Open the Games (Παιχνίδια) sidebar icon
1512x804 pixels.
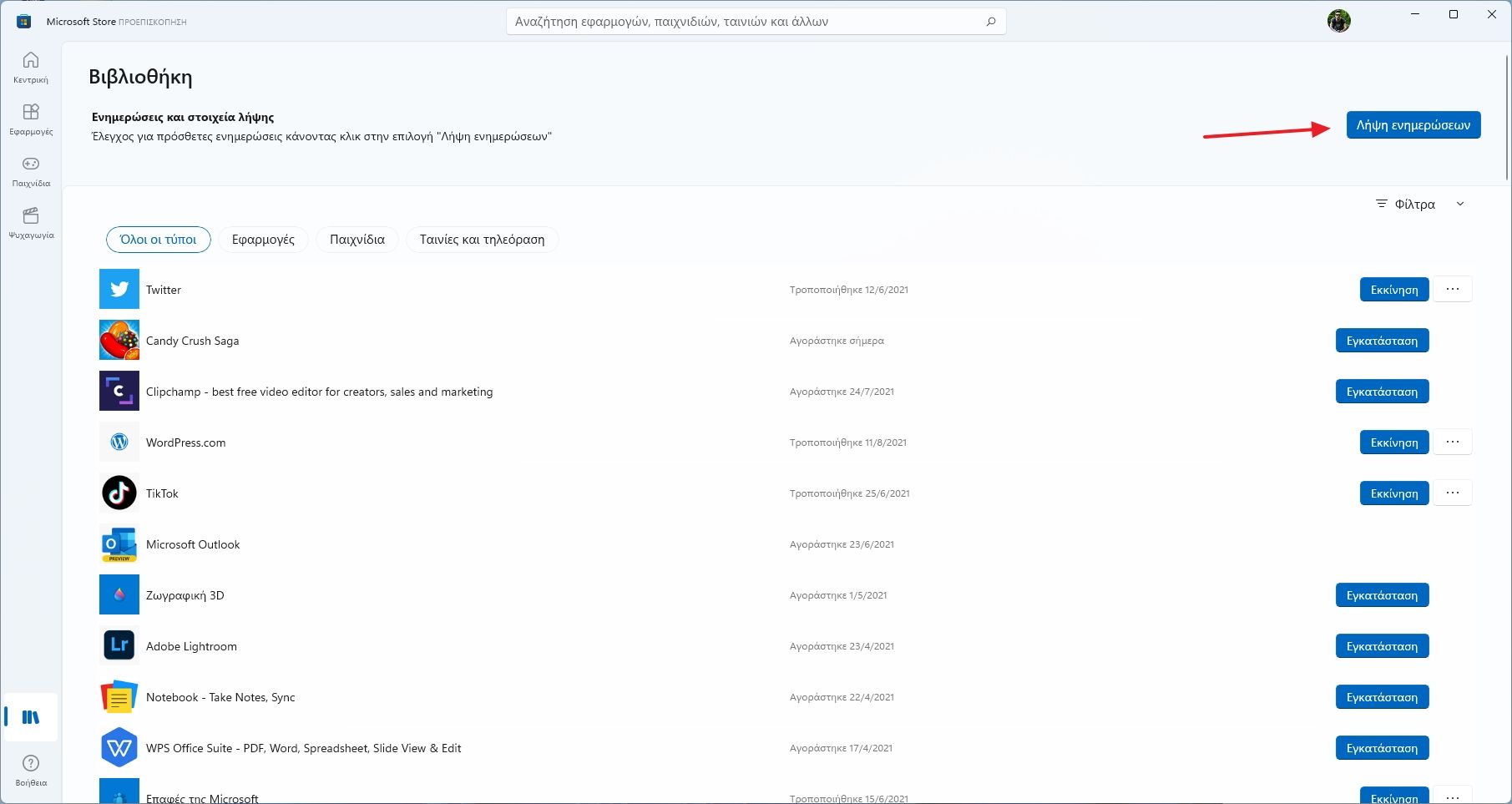[31, 170]
